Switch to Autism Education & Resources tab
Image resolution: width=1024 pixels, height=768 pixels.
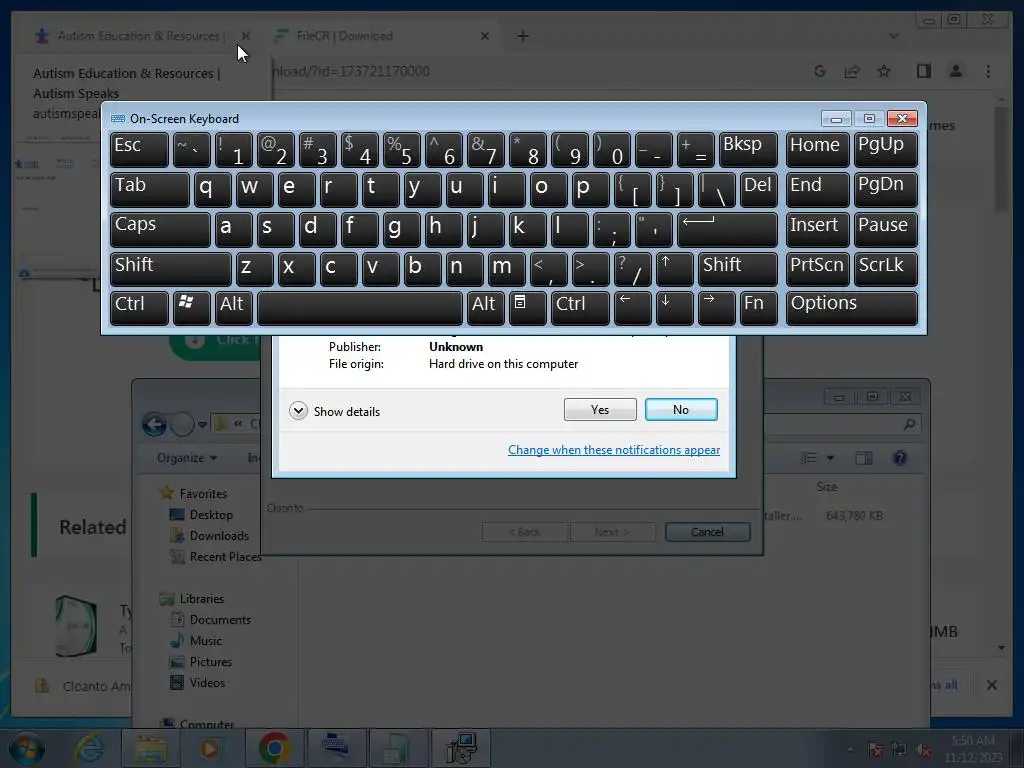pyautogui.click(x=139, y=36)
